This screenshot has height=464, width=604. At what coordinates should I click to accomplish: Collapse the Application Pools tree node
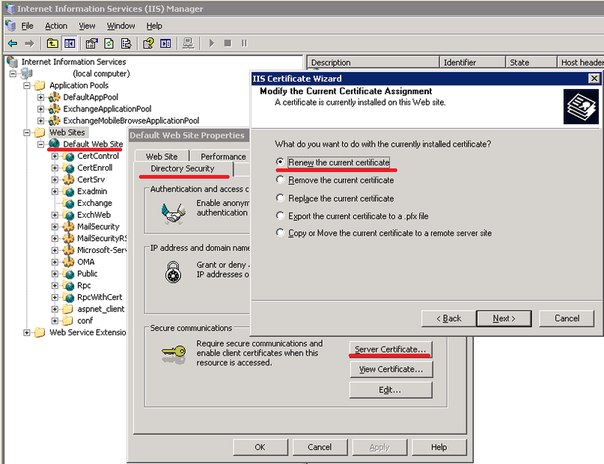pyautogui.click(x=27, y=85)
